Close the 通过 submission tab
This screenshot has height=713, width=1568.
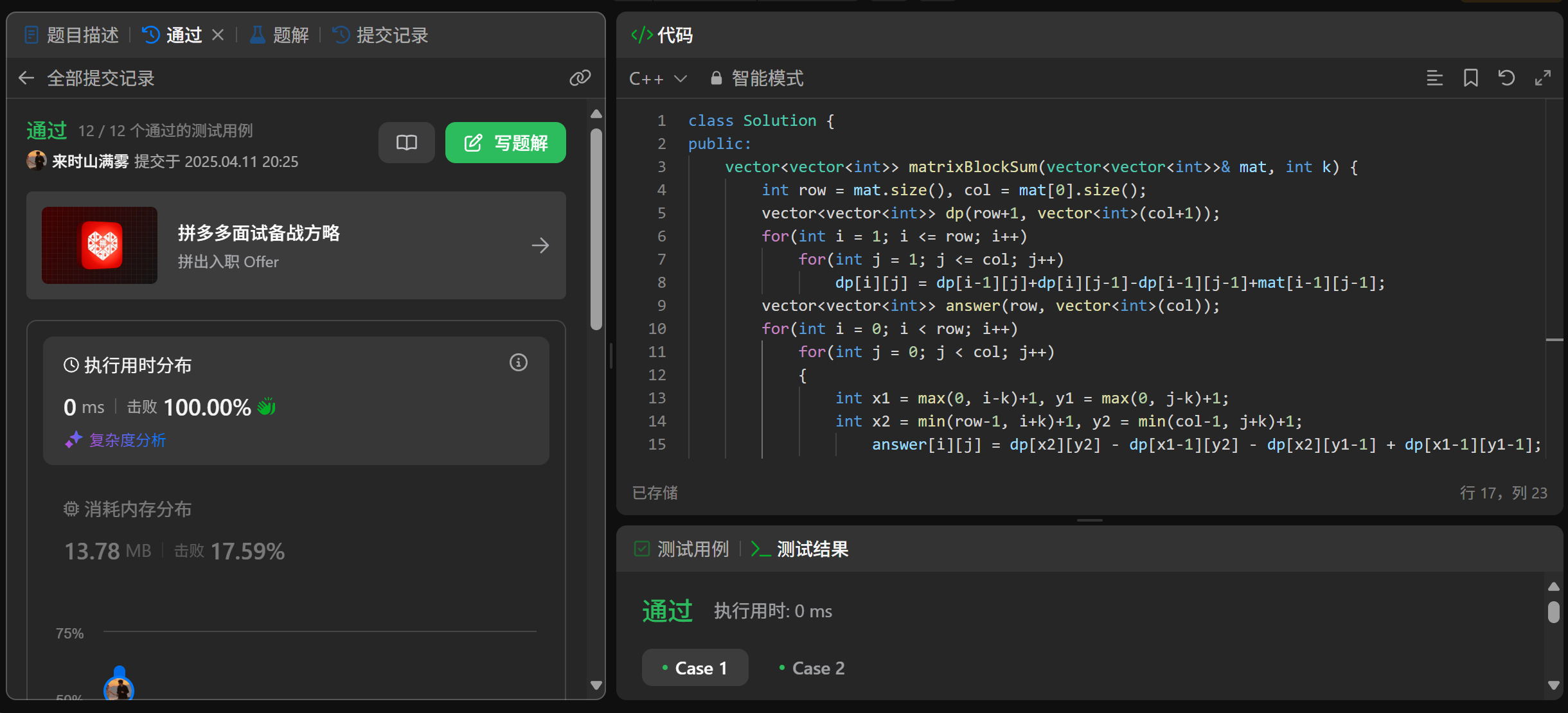tap(218, 35)
